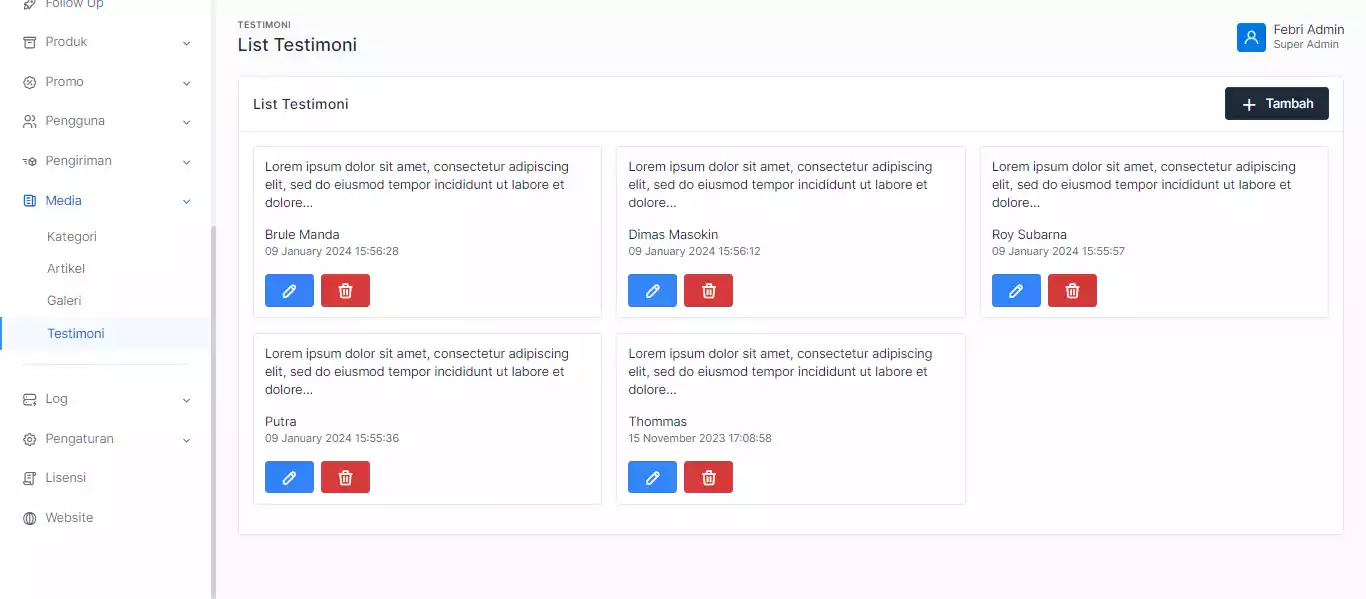This screenshot has width=1366, height=599.
Task: Expand the Produk menu chevron
Action: pos(186,43)
